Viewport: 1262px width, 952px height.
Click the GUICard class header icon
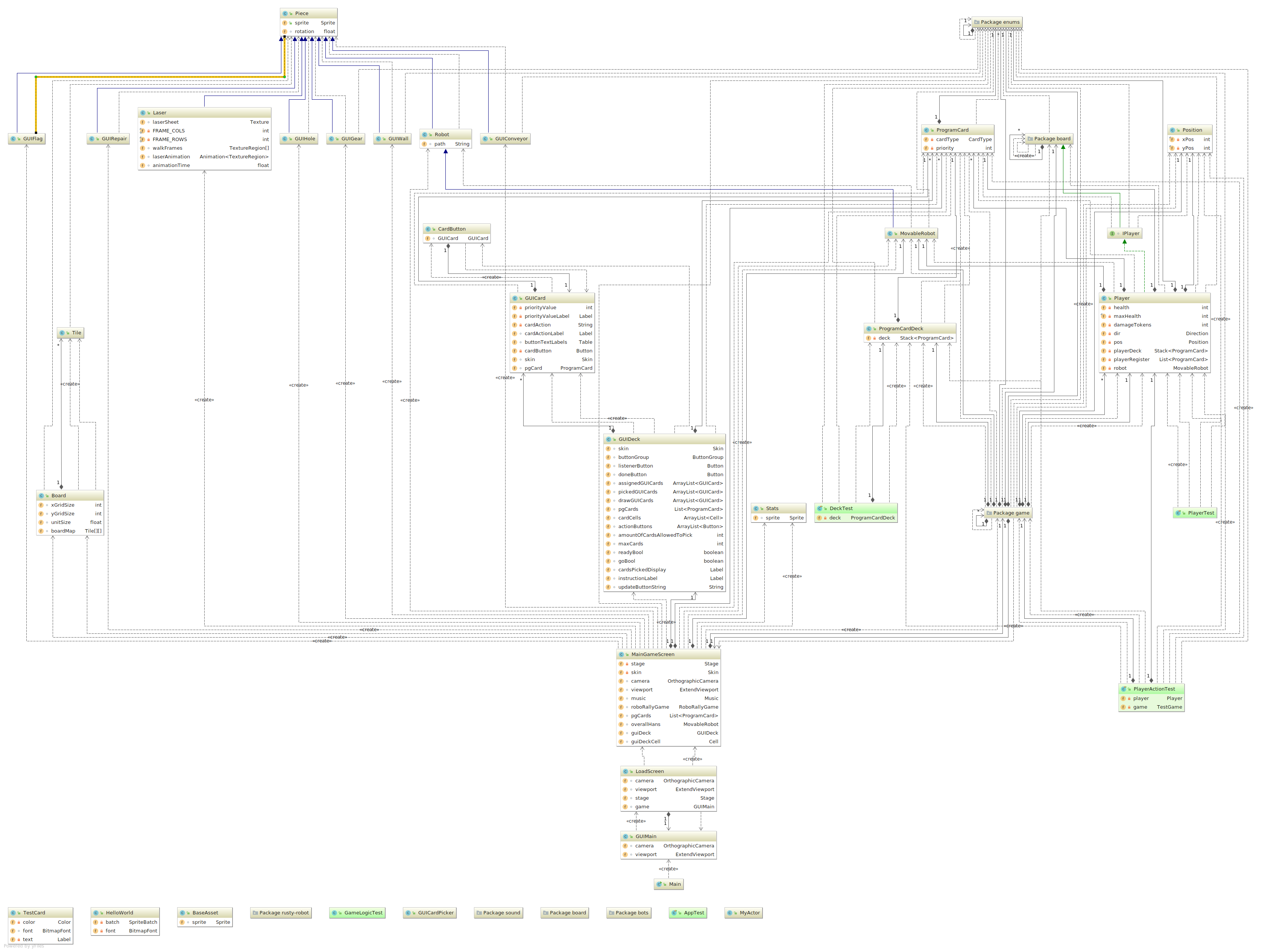(515, 298)
